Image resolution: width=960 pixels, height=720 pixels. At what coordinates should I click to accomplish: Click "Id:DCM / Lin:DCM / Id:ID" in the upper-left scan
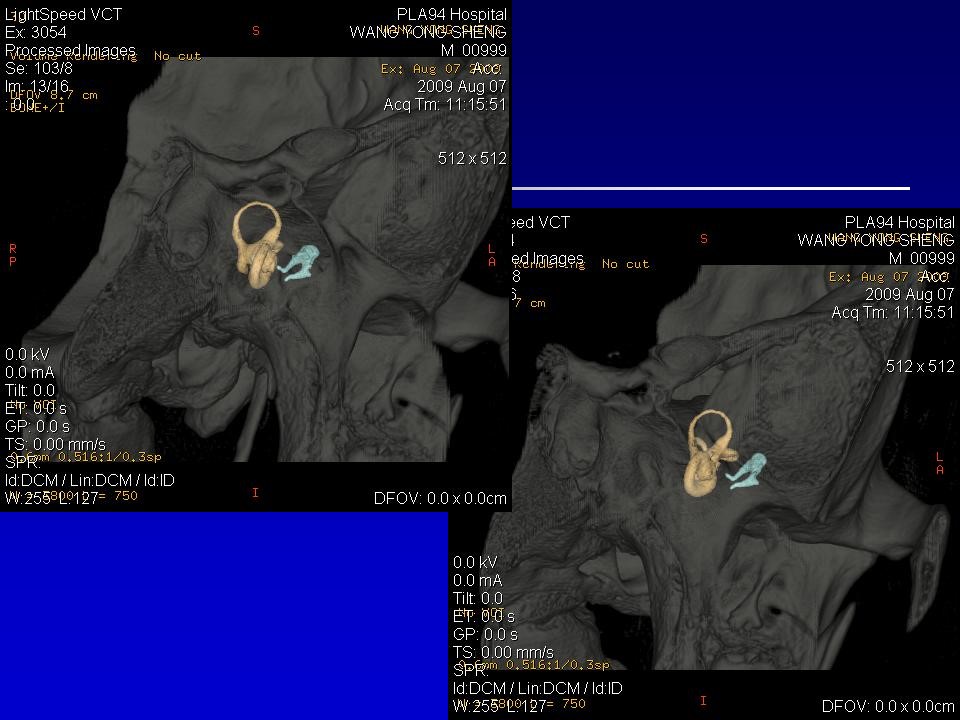[x=89, y=480]
